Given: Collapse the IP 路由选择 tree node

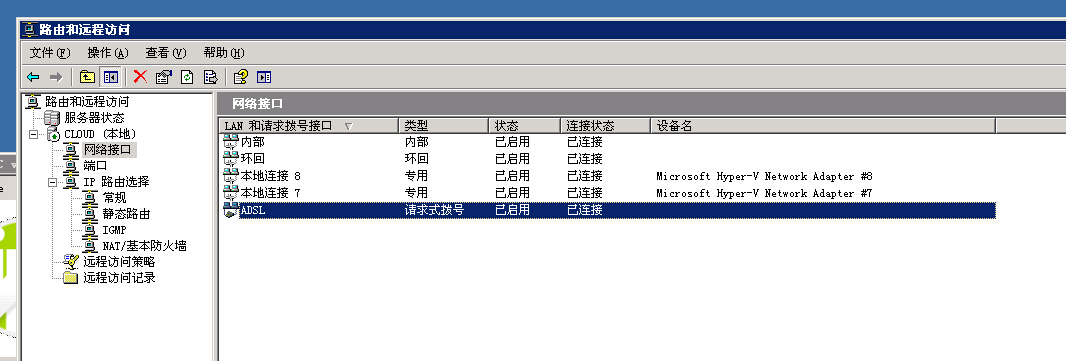Looking at the screenshot, I should pos(52,182).
